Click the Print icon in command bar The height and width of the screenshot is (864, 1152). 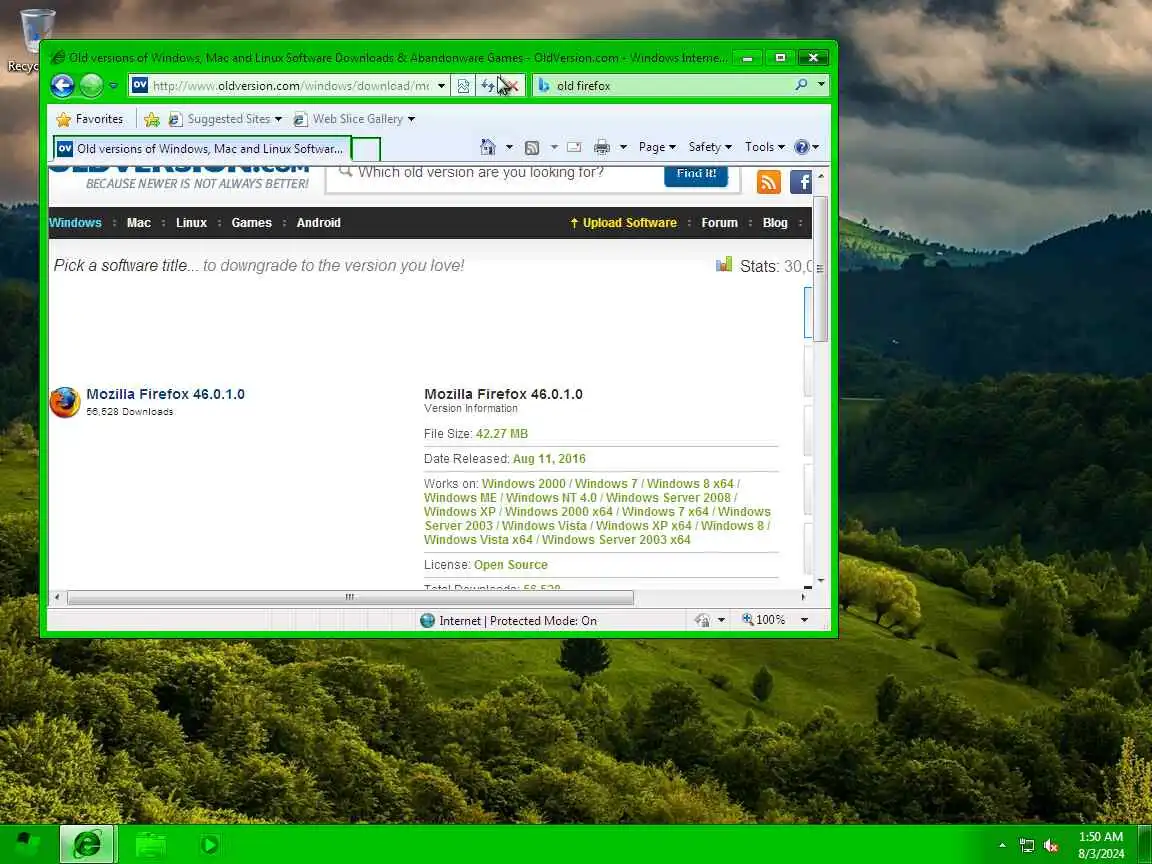pyautogui.click(x=602, y=147)
